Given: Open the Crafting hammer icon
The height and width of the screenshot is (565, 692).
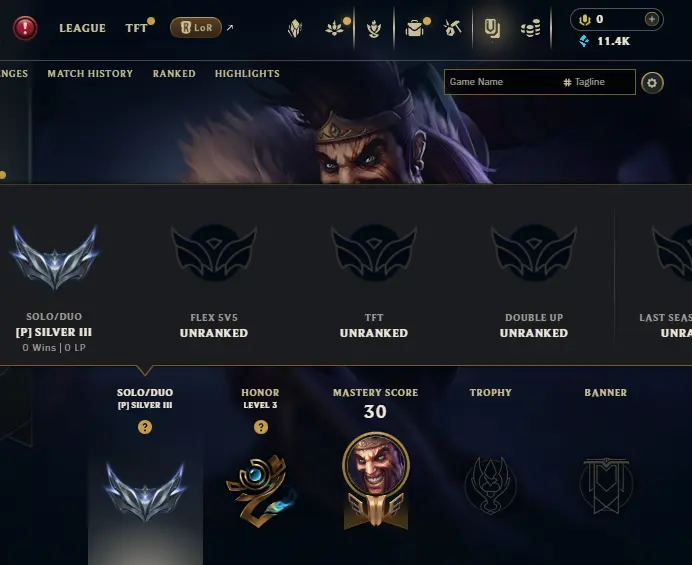Looking at the screenshot, I should pyautogui.click(x=452, y=29).
